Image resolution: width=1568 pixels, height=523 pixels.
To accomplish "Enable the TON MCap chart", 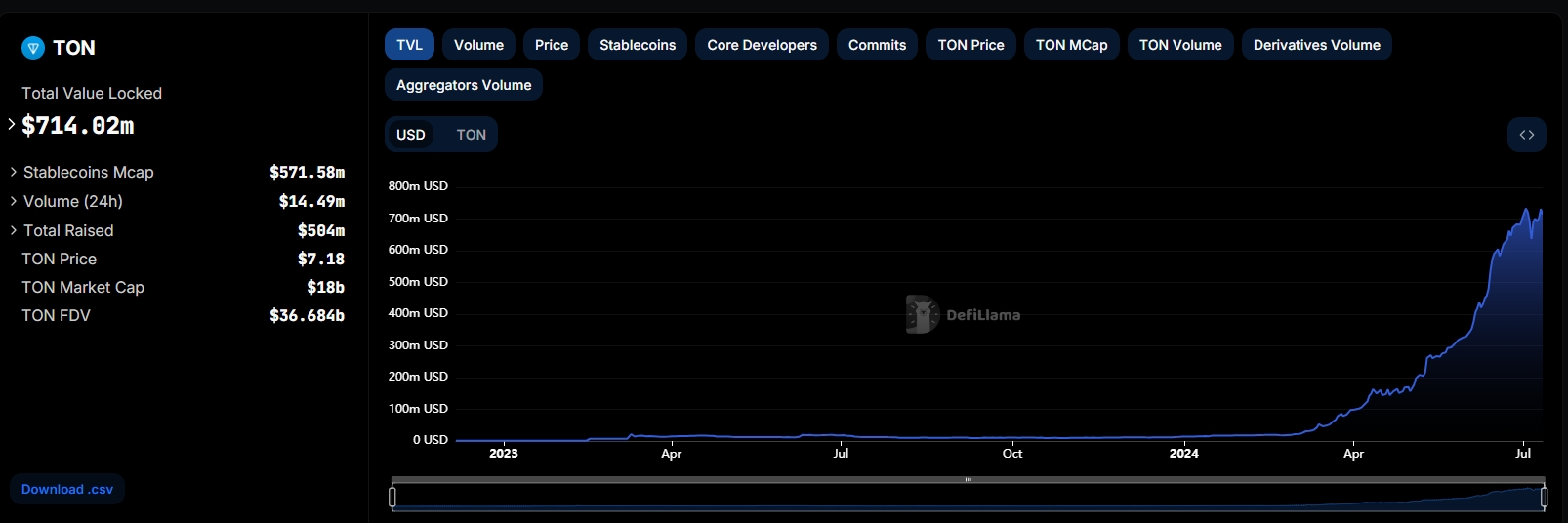I will [x=1071, y=45].
